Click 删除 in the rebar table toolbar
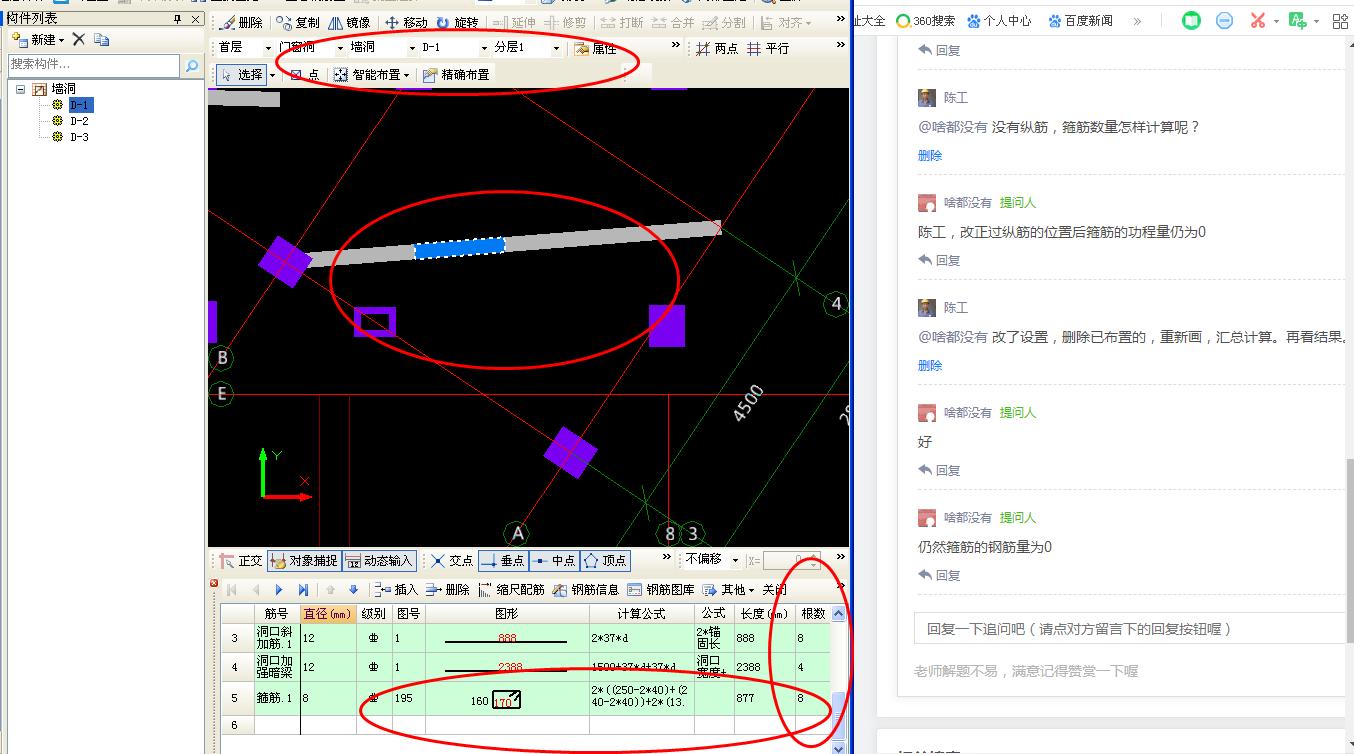 (447, 589)
